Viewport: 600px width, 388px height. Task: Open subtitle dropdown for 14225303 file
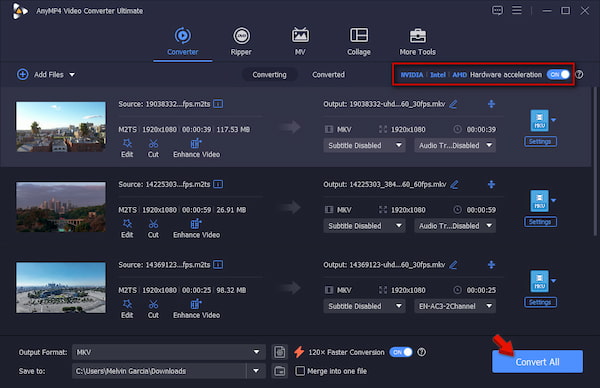[364, 226]
